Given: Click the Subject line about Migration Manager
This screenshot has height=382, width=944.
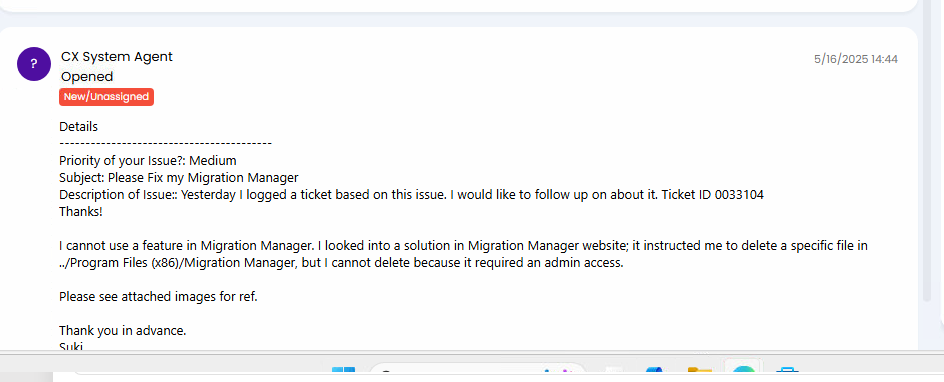Looking at the screenshot, I should (x=179, y=177).
